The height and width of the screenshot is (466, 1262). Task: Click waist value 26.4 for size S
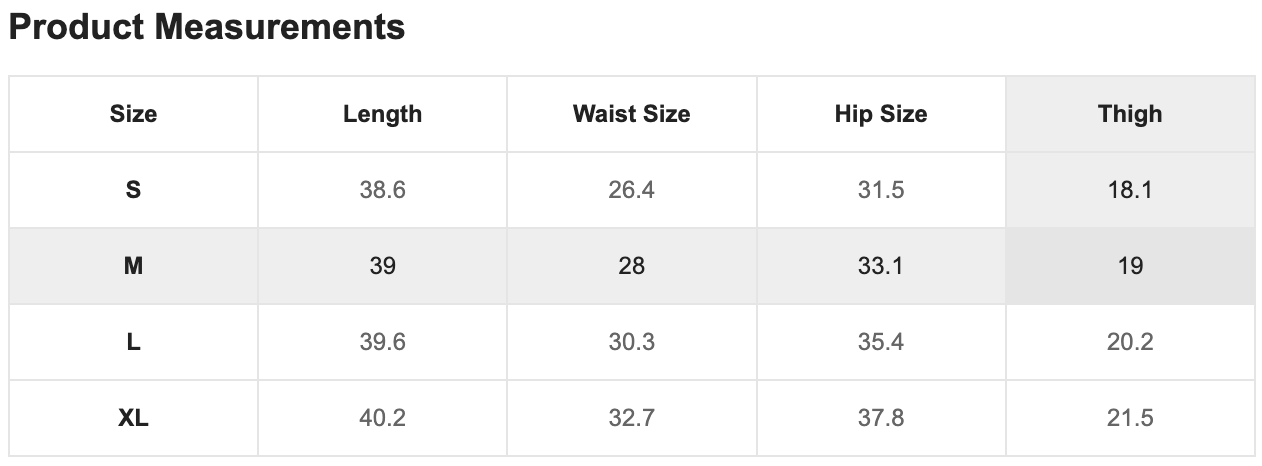[631, 189]
